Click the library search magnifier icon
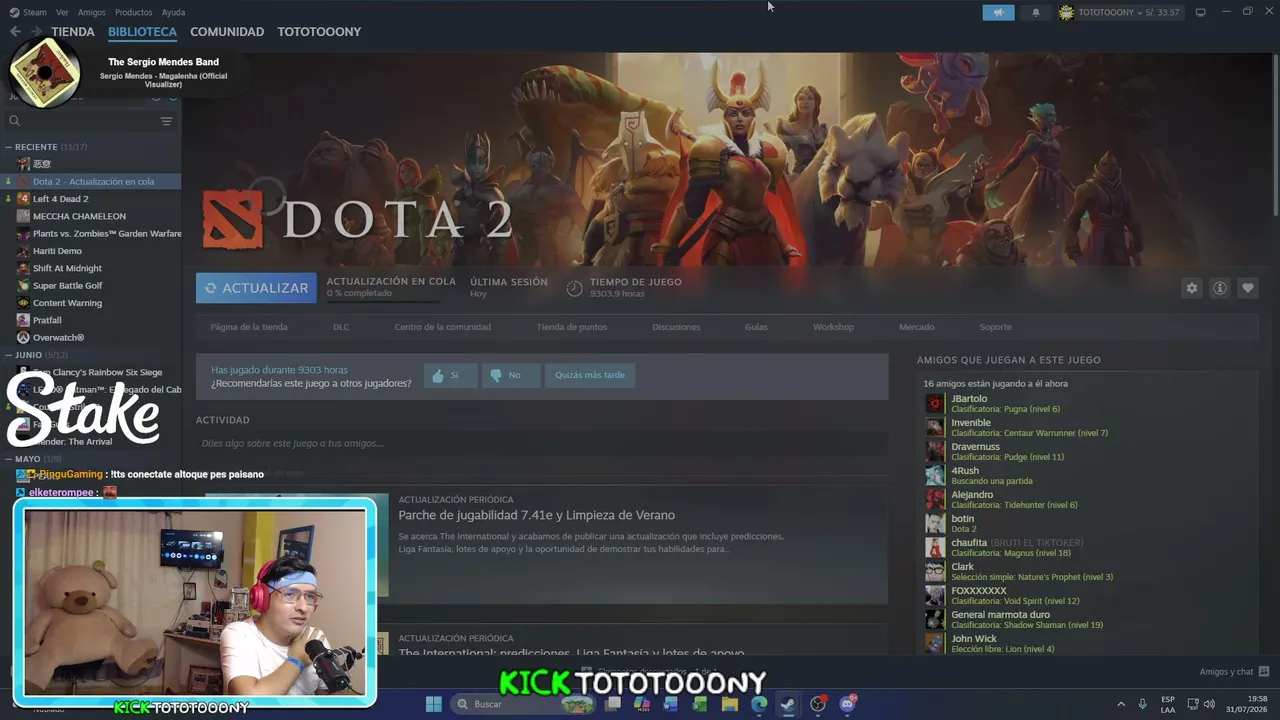 pos(14,121)
